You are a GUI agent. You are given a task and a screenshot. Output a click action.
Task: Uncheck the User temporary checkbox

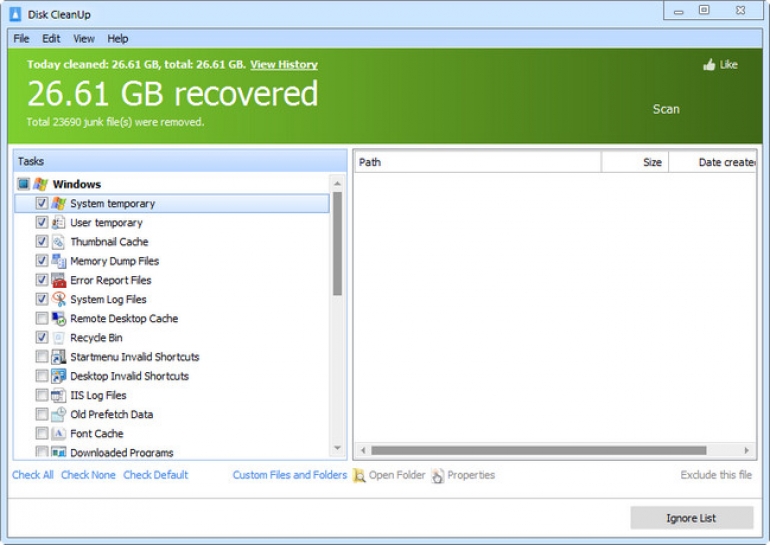point(41,222)
